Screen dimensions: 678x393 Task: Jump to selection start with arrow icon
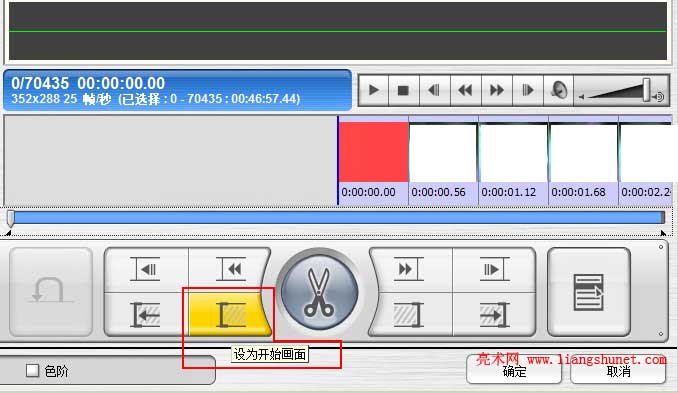146,314
